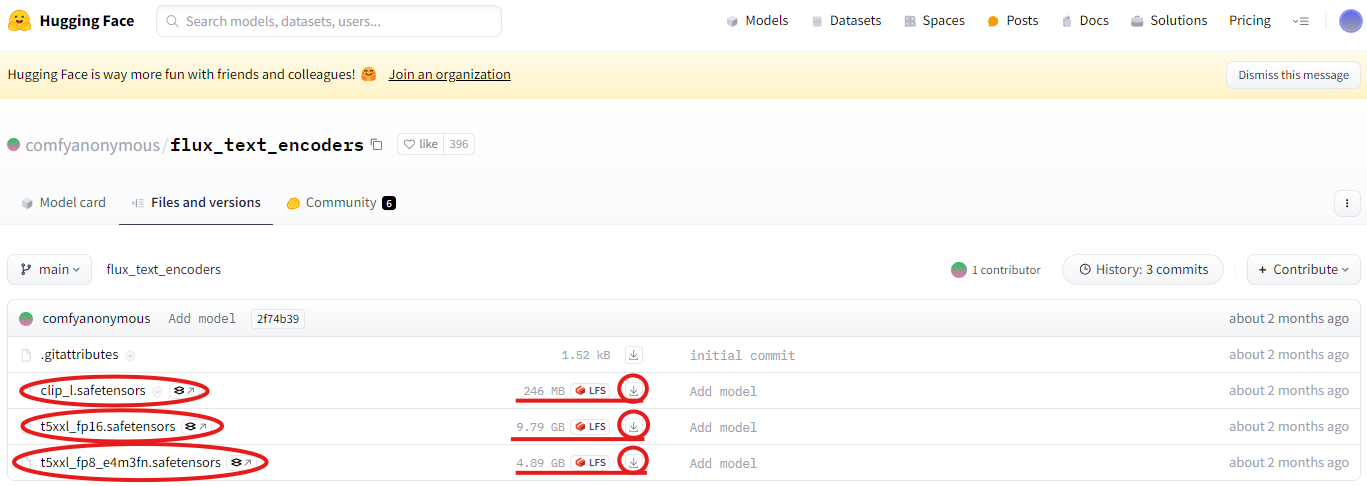Viewport: 1367px width, 486px height.
Task: Click the safe-scan shield icon next to .gitattributes
Action: click(130, 355)
